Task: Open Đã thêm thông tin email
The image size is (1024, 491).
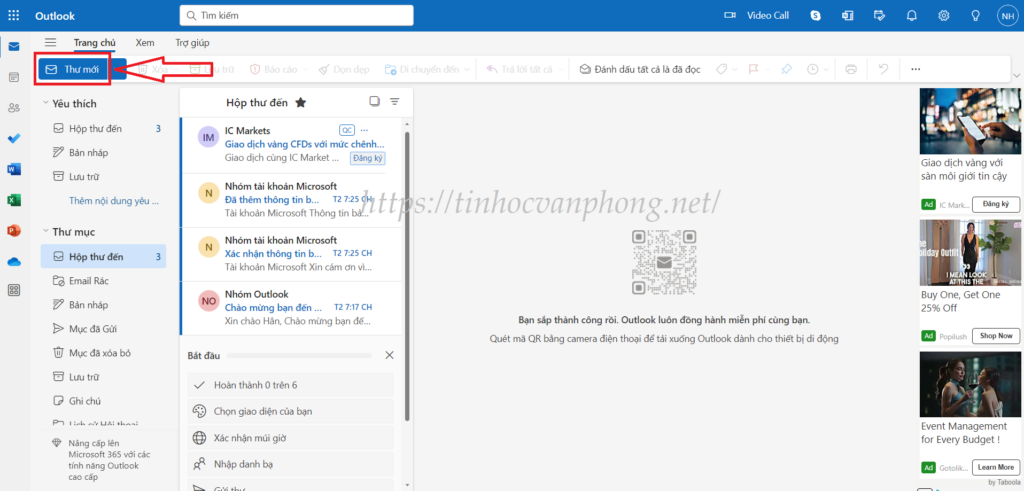Action: [x=291, y=200]
